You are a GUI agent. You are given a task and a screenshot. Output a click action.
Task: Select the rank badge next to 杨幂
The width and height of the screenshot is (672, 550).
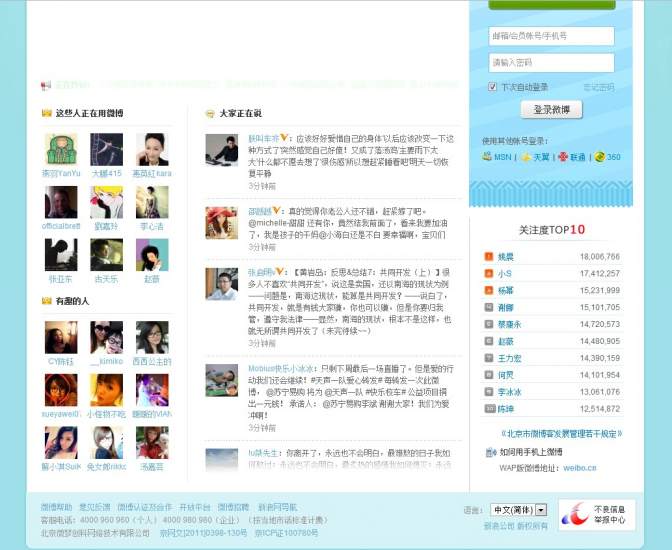tap(489, 290)
